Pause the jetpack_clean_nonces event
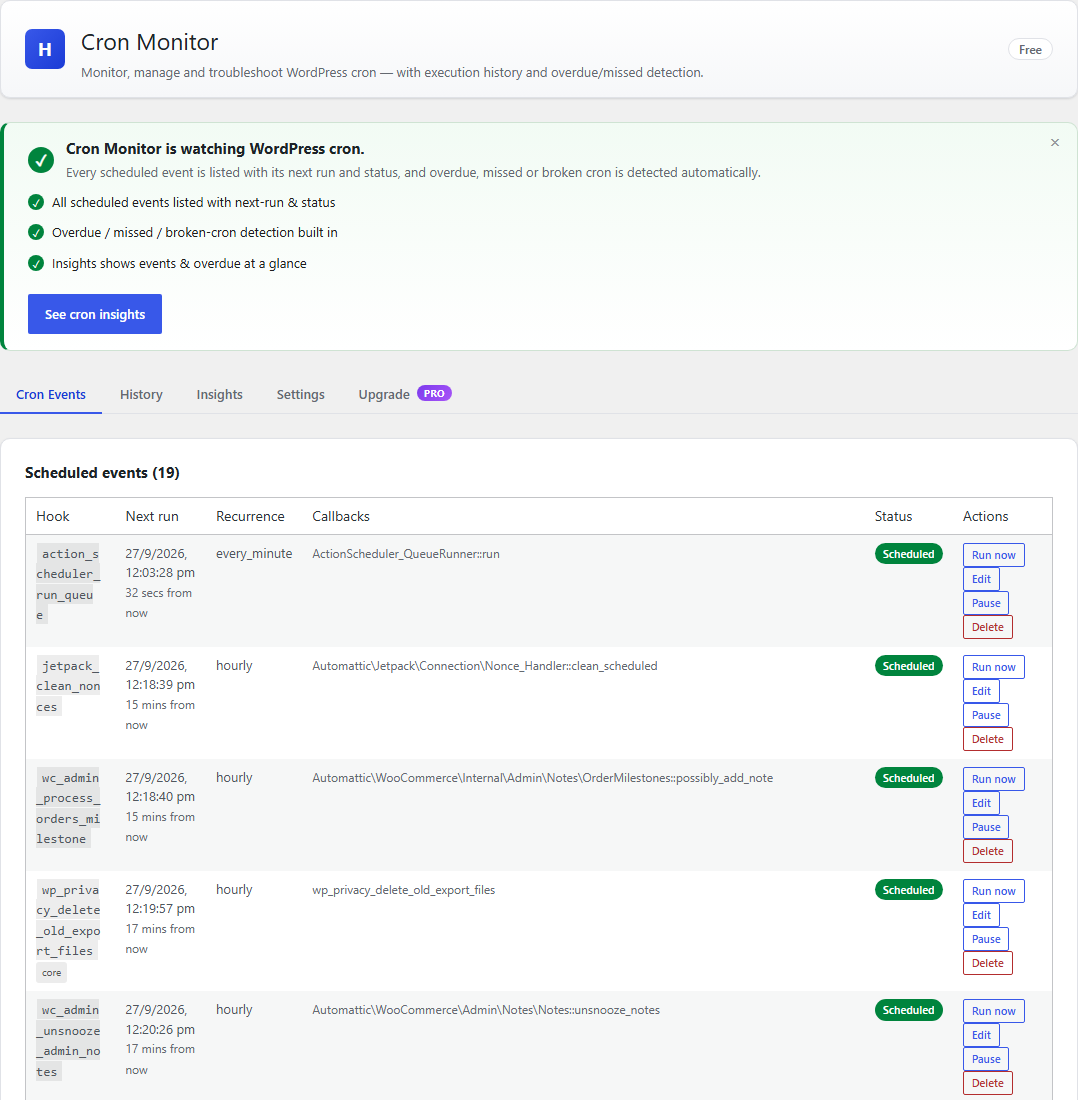The image size is (1078, 1100). tap(985, 715)
